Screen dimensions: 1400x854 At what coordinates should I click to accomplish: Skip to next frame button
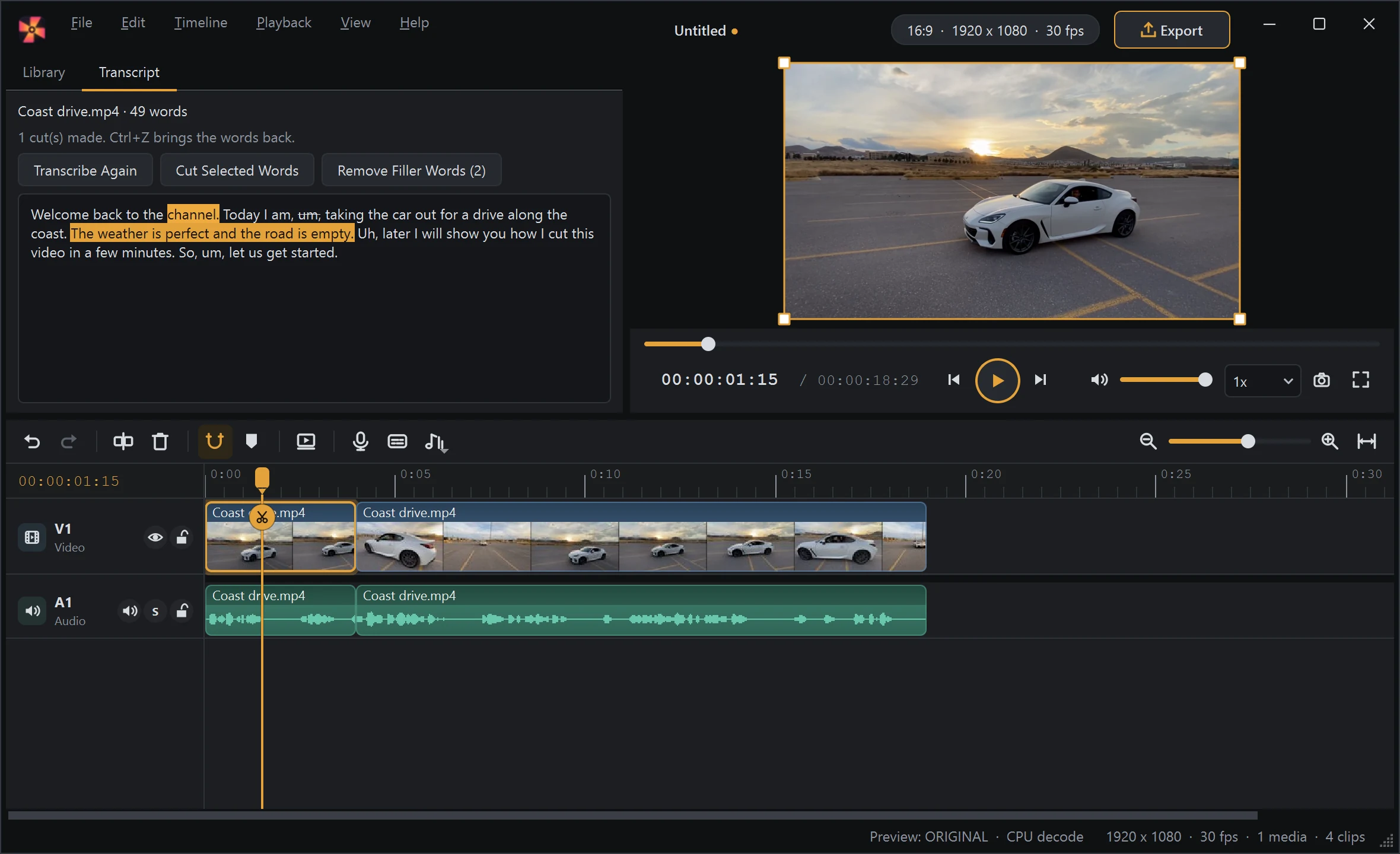[1041, 380]
